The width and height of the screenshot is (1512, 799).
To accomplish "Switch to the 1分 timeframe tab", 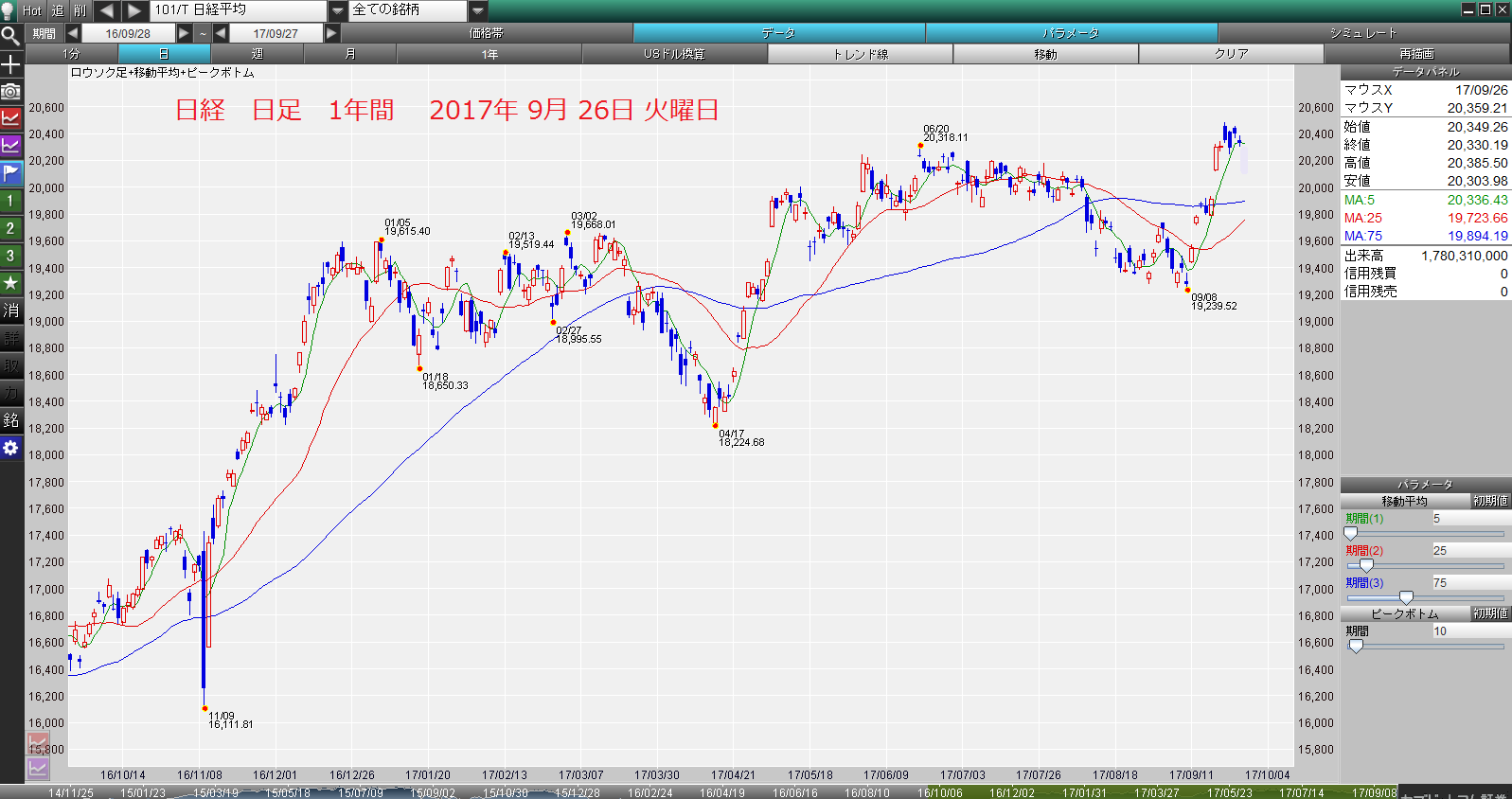I will pyautogui.click(x=71, y=54).
